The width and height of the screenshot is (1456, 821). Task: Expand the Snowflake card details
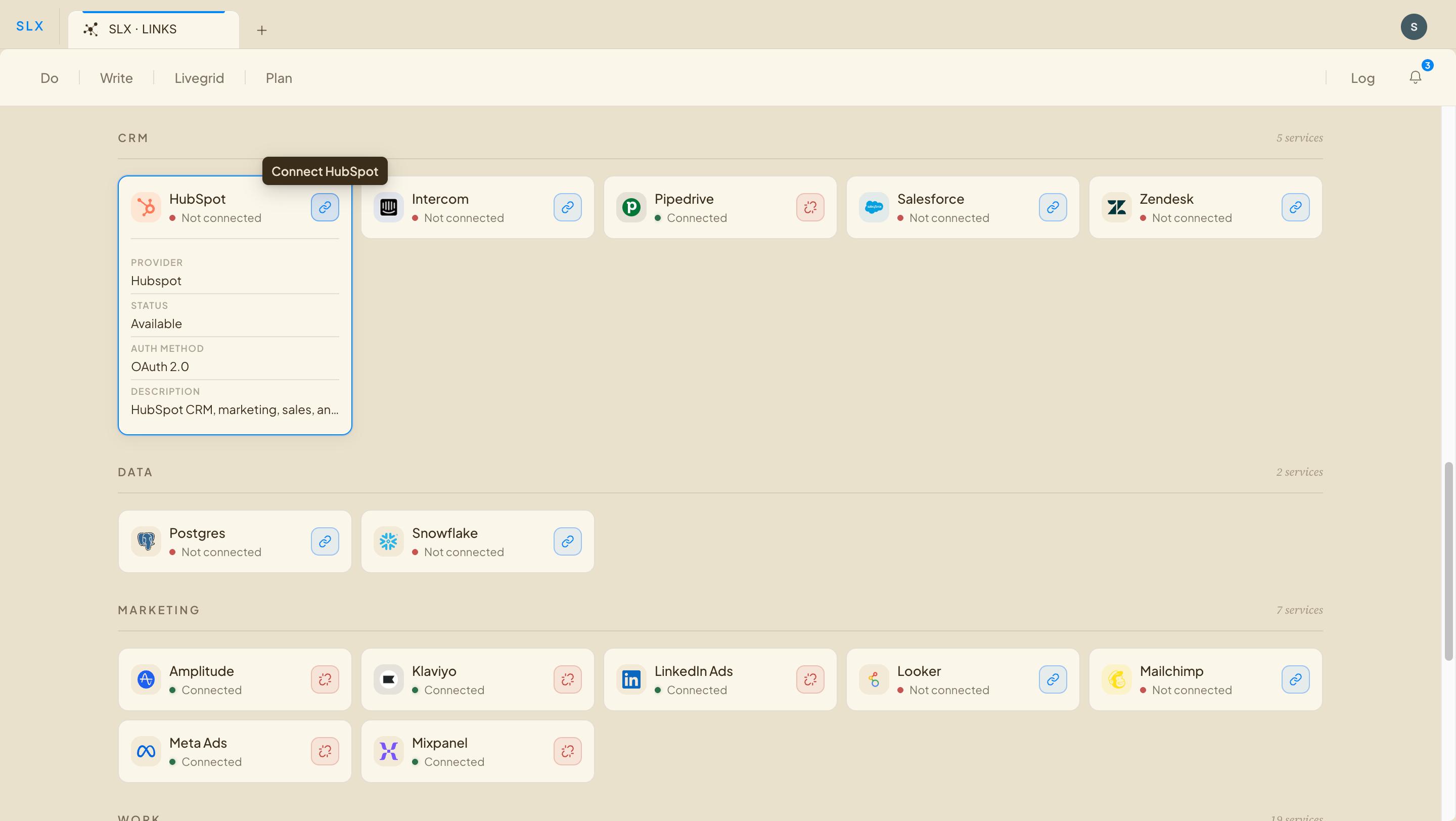click(x=478, y=541)
